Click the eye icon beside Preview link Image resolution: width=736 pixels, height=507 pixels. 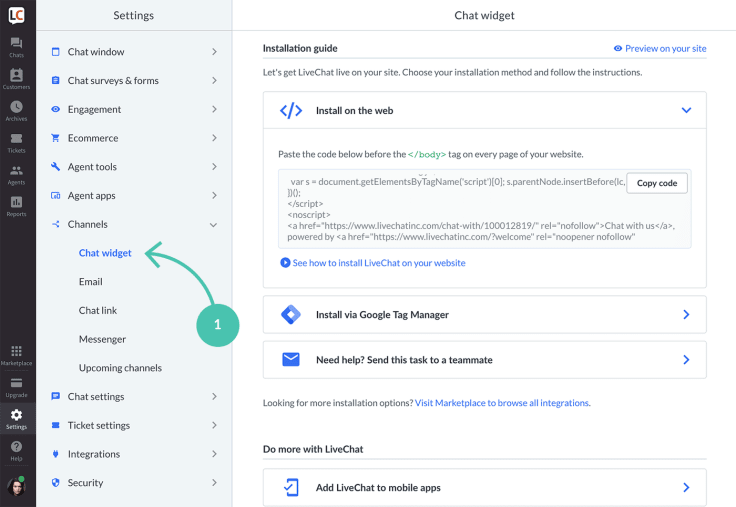(x=618, y=48)
